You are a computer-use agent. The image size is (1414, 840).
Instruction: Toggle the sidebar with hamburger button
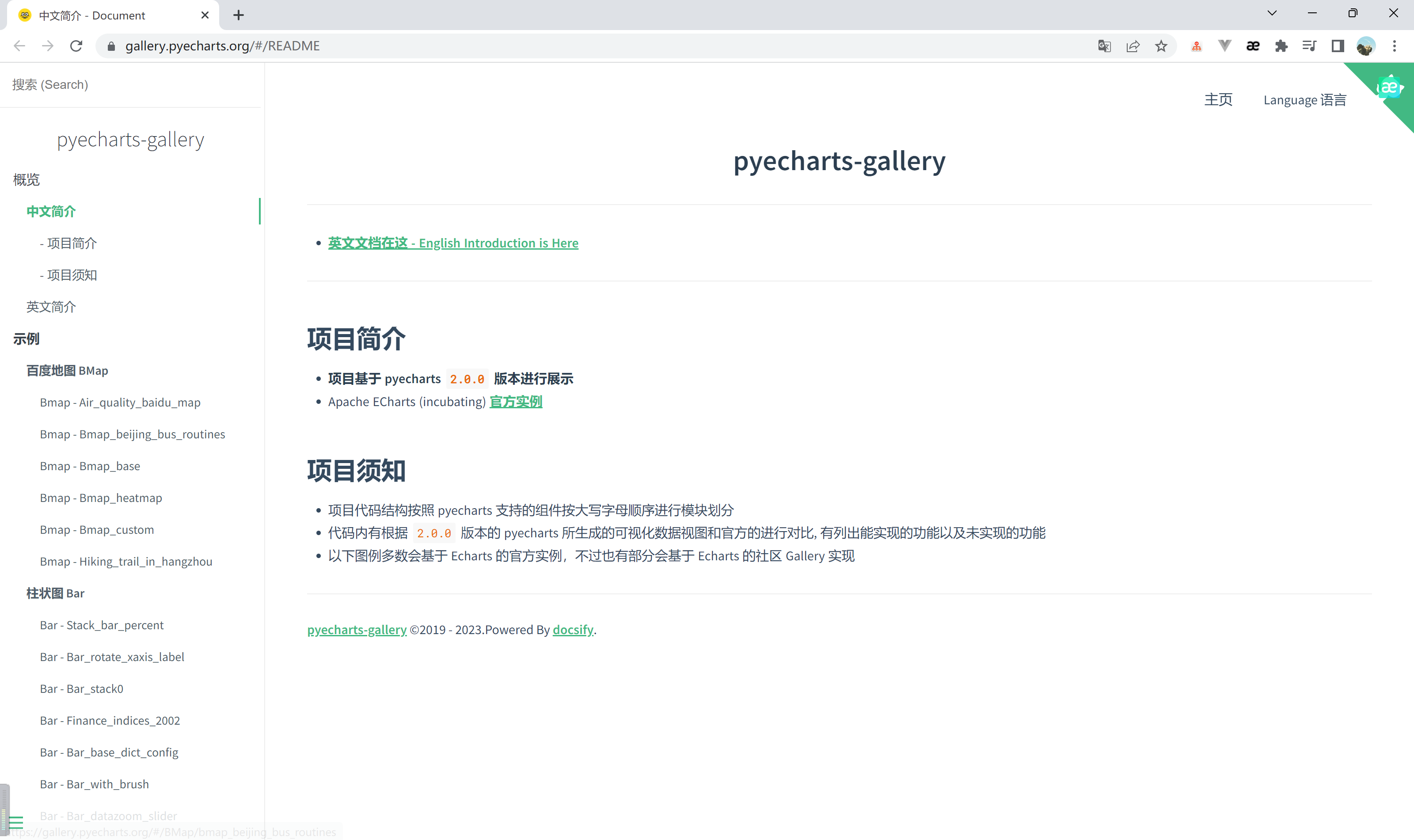point(16,823)
